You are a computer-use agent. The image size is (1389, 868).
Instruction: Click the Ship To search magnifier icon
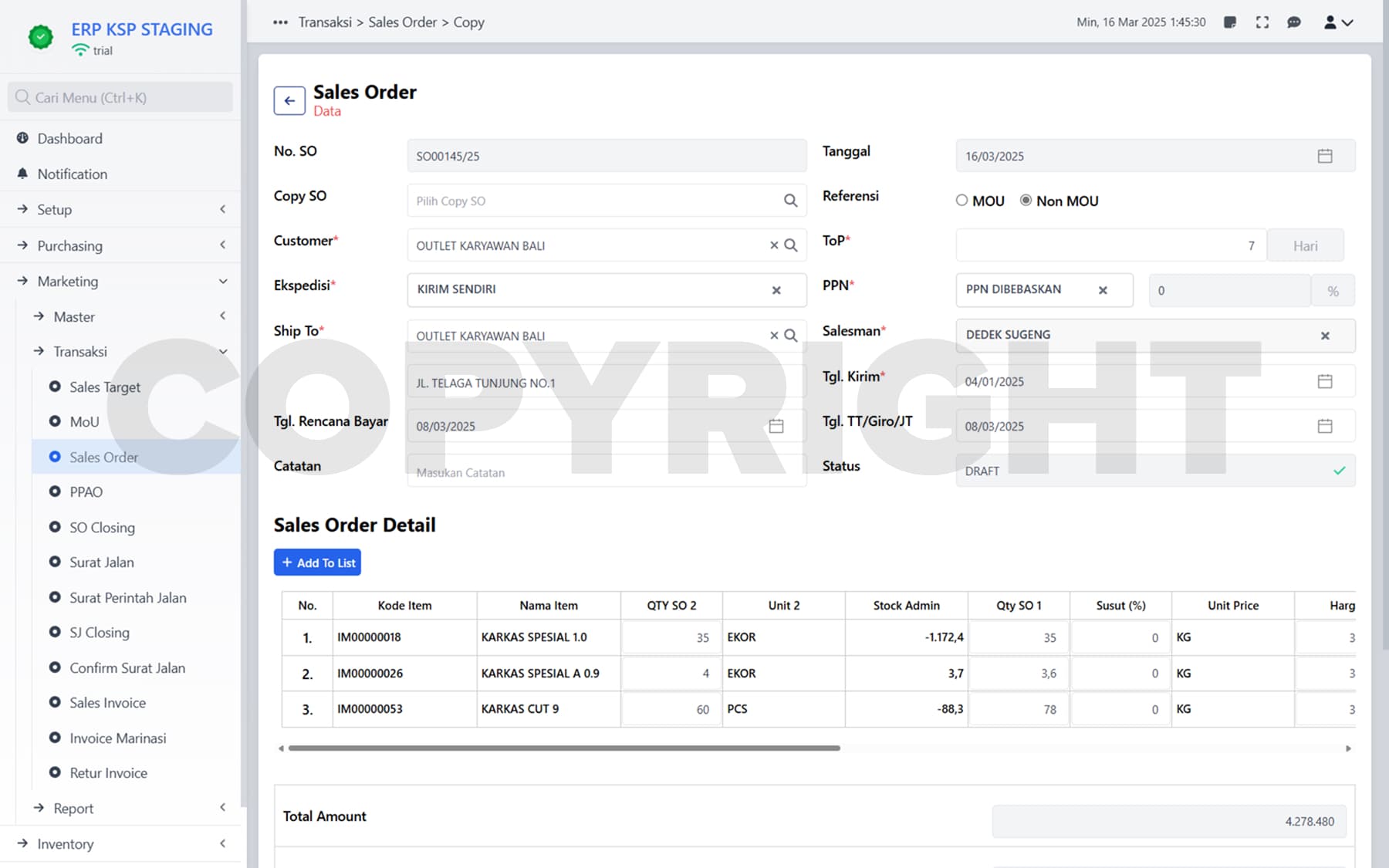tap(791, 336)
